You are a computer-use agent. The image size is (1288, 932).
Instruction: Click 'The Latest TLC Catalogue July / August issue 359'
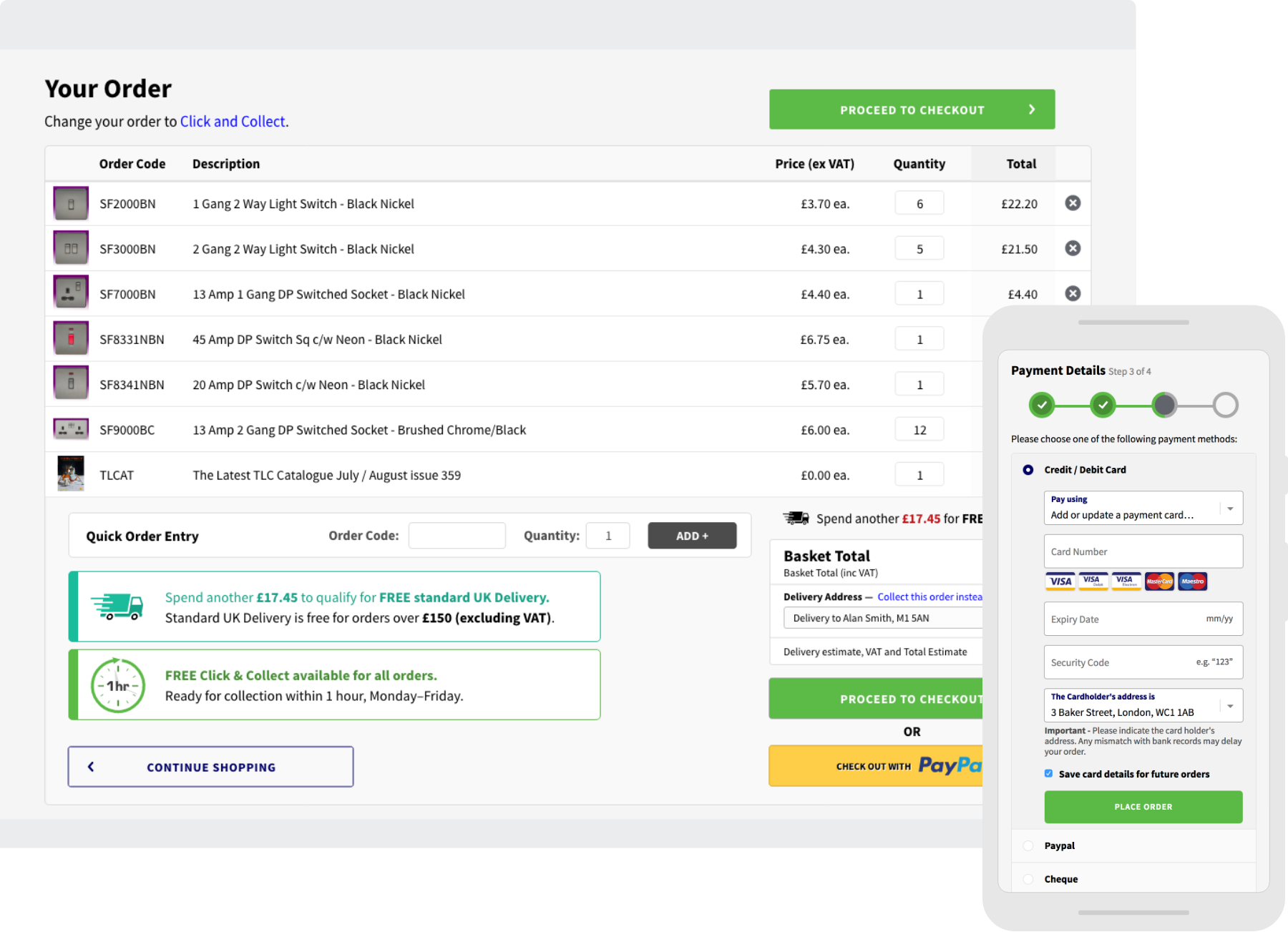327,475
